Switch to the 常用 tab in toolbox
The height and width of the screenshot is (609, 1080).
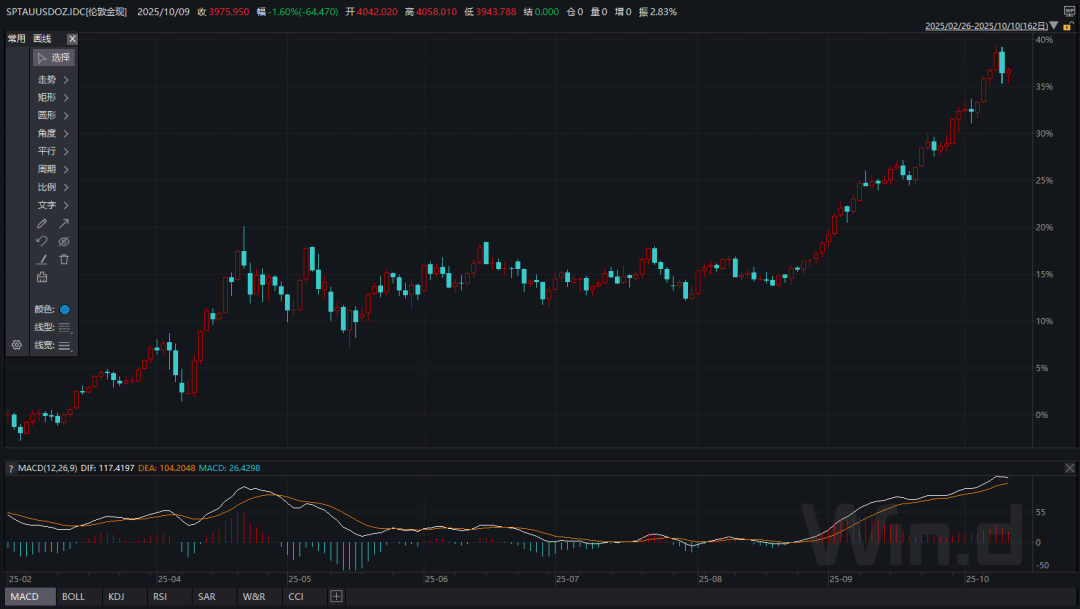(x=17, y=38)
